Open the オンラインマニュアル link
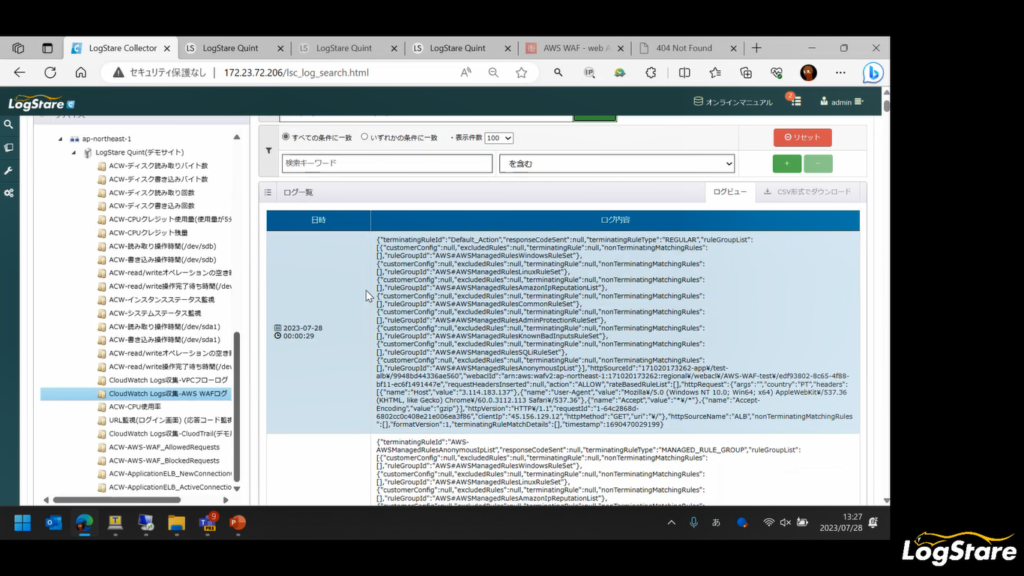 (733, 102)
